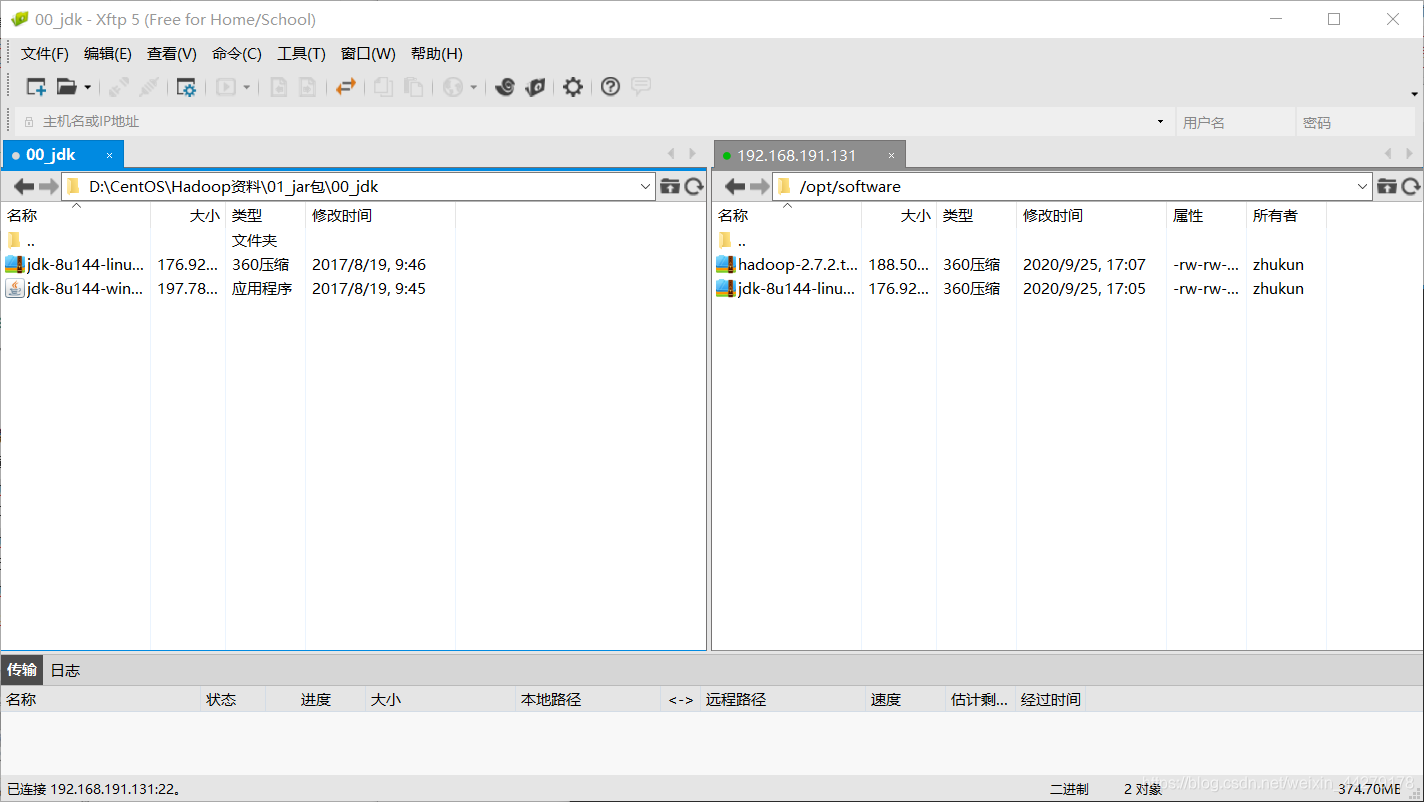Screen dimensions: 1424x802
Task: Select local jdk-8u144-linu... archive file
Action: (75, 265)
